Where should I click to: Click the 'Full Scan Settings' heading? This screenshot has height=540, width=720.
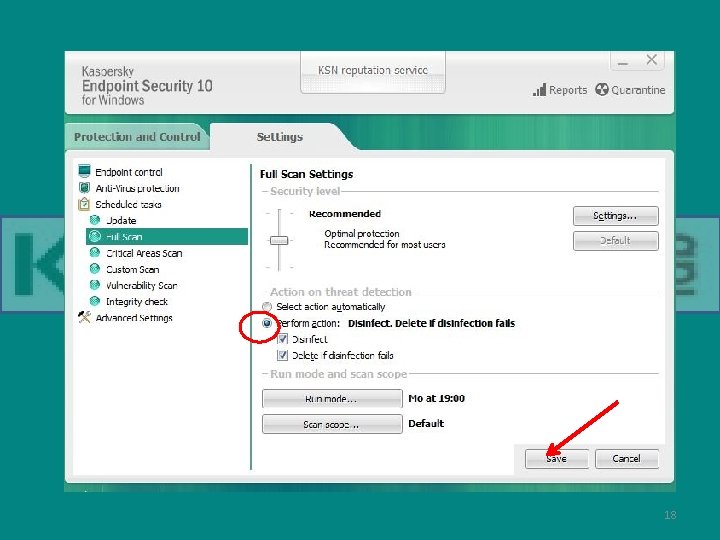click(306, 174)
